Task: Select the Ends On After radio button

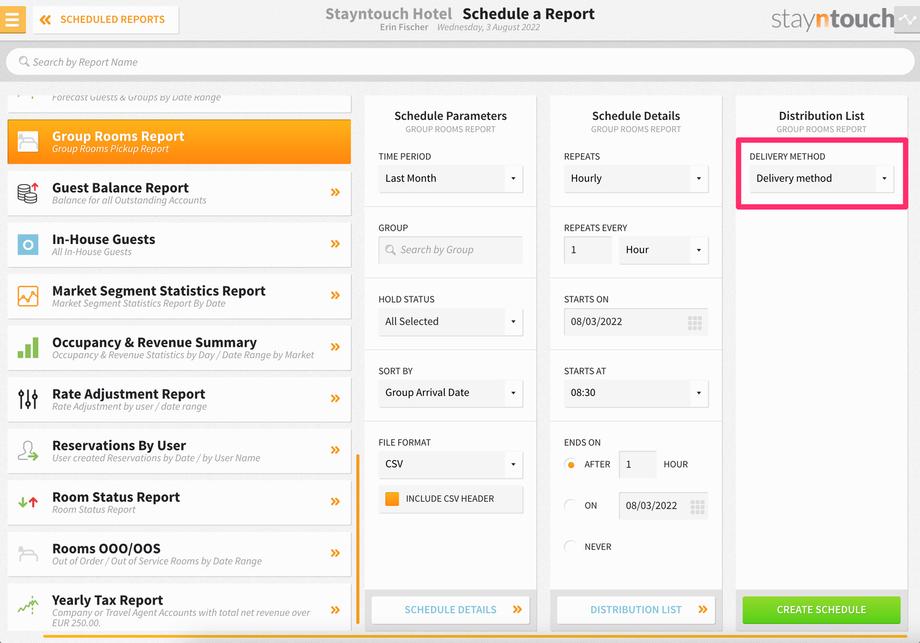Action: 570,465
